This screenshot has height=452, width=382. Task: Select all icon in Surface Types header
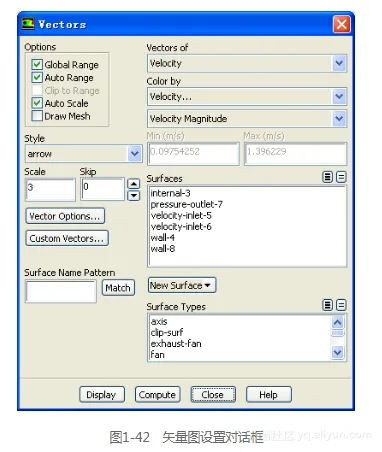tap(328, 305)
